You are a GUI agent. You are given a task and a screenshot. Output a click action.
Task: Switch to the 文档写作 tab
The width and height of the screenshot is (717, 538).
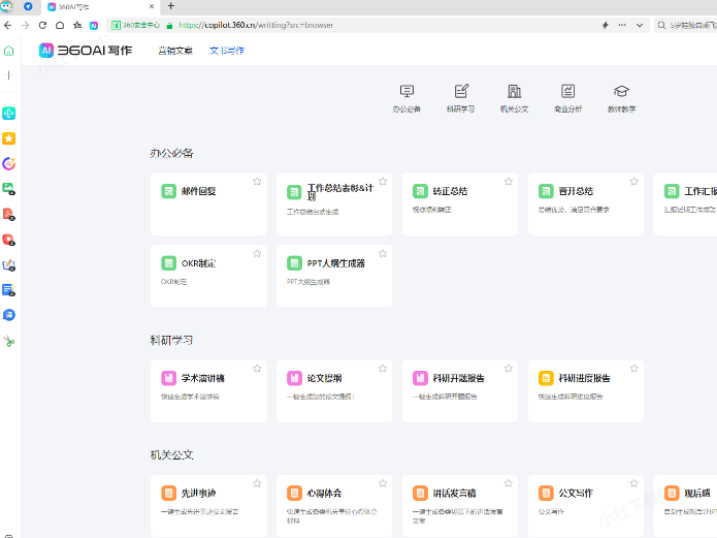226,50
